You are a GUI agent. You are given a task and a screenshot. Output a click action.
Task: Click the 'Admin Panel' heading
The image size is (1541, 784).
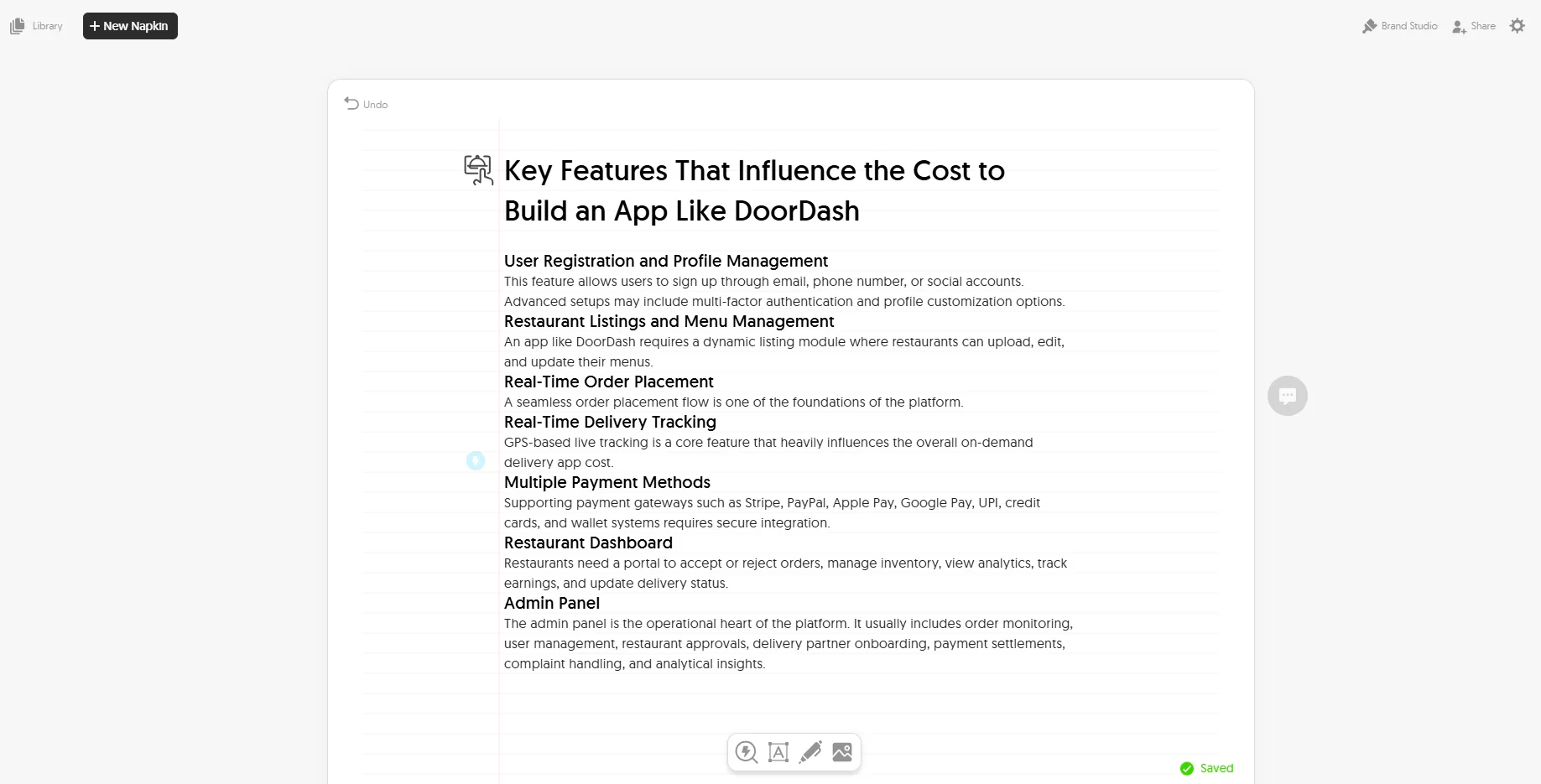(551, 603)
